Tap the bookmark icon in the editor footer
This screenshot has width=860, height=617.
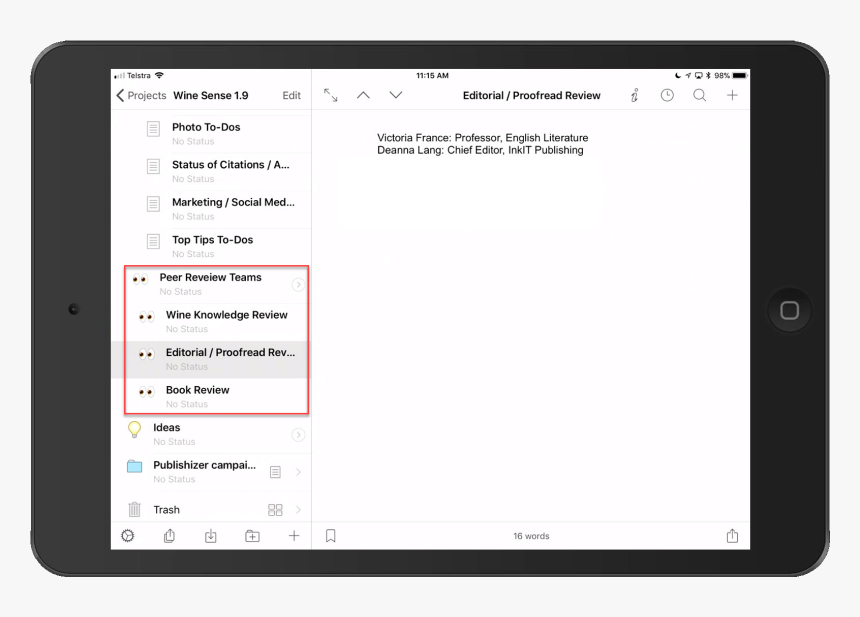pos(331,536)
